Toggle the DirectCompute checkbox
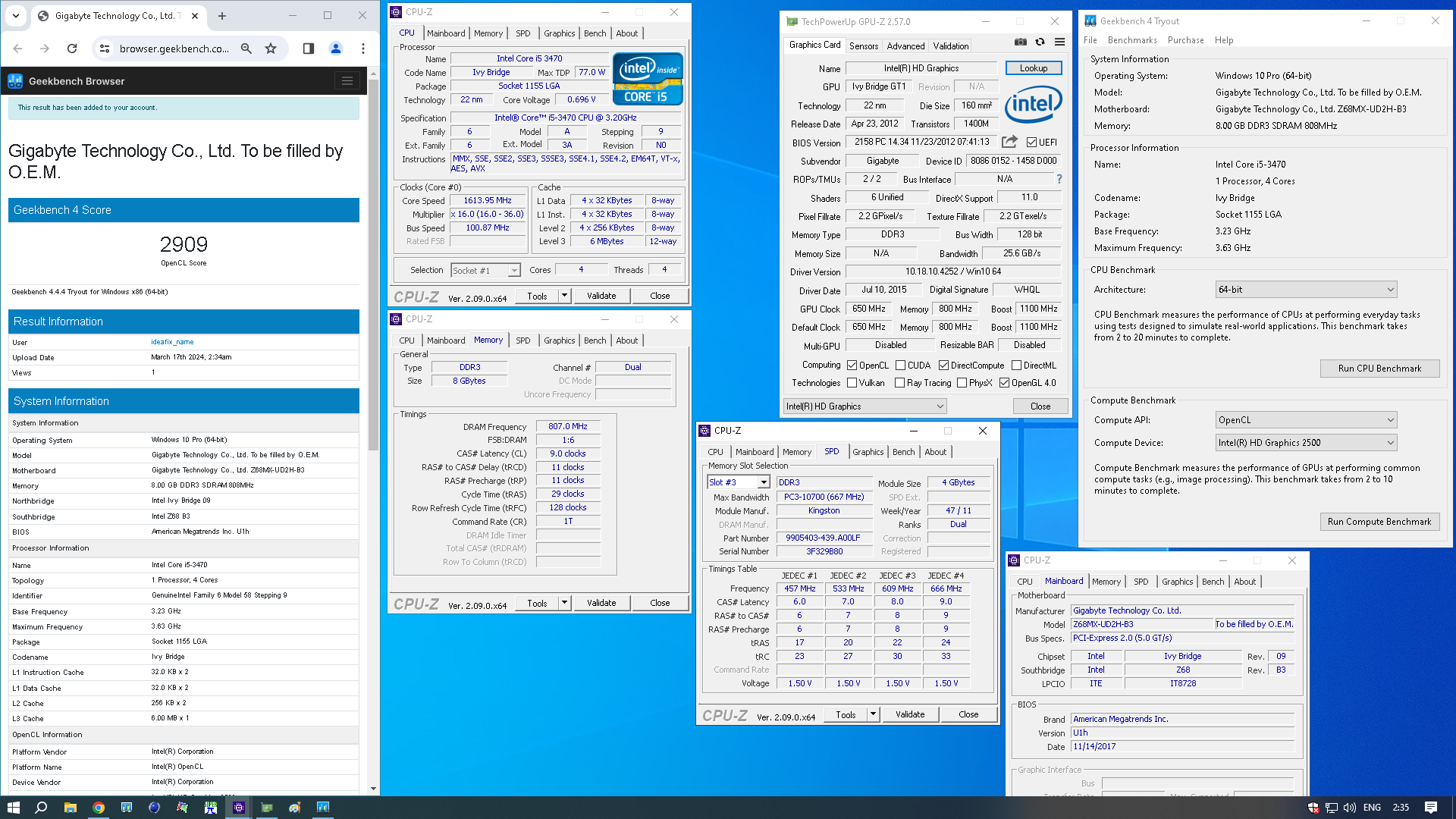1456x819 pixels. click(943, 366)
